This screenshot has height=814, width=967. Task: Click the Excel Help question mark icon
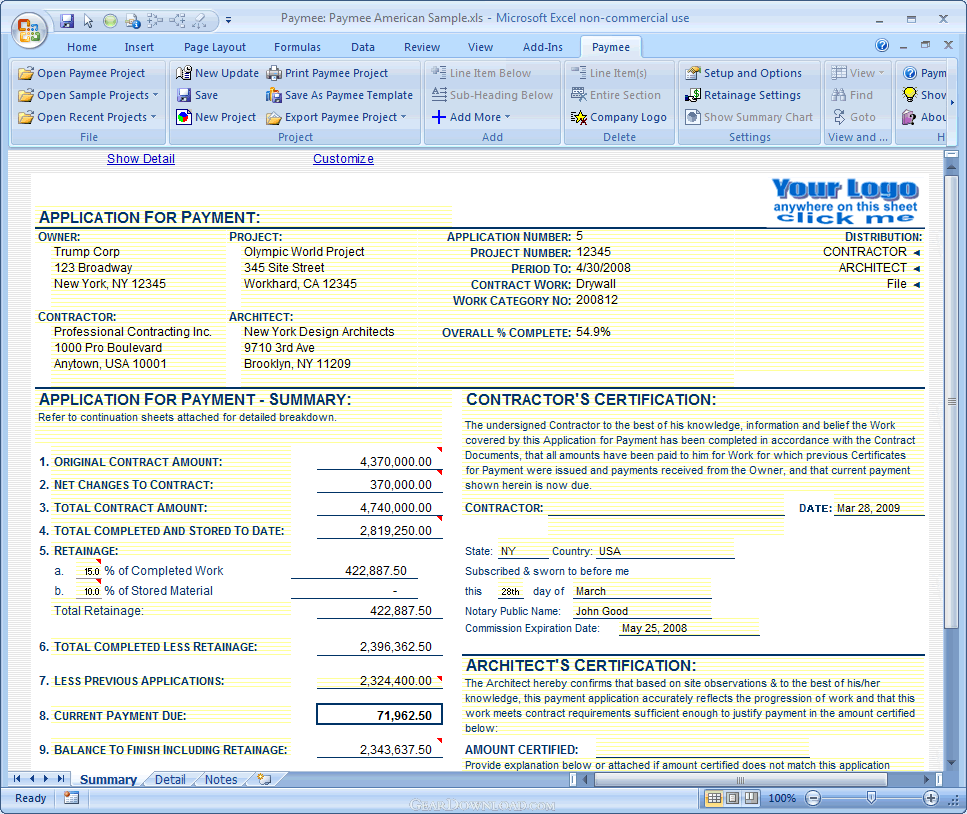(x=882, y=45)
